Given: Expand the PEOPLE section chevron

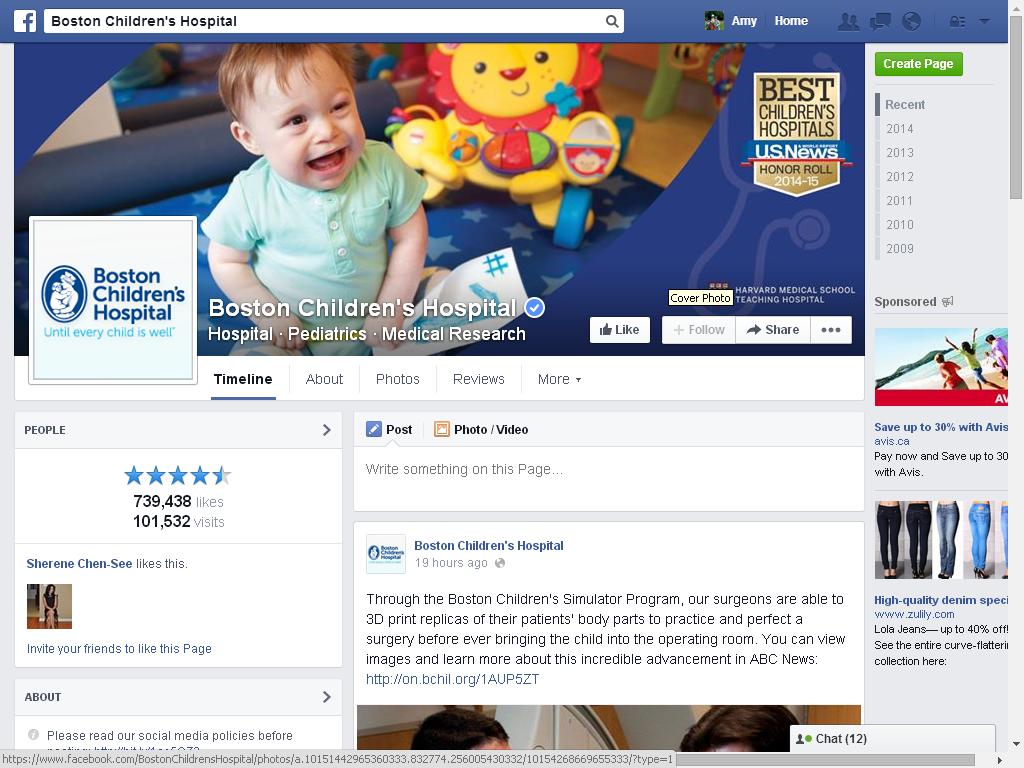Looking at the screenshot, I should click(x=327, y=430).
